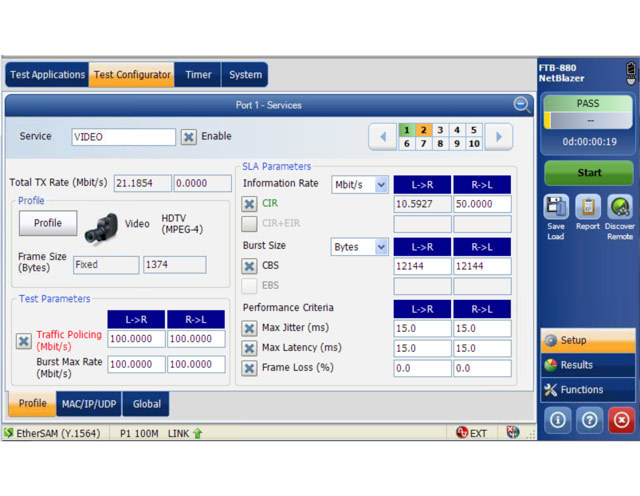Image resolution: width=640 pixels, height=496 pixels.
Task: Click the Profile button
Action: click(x=47, y=223)
